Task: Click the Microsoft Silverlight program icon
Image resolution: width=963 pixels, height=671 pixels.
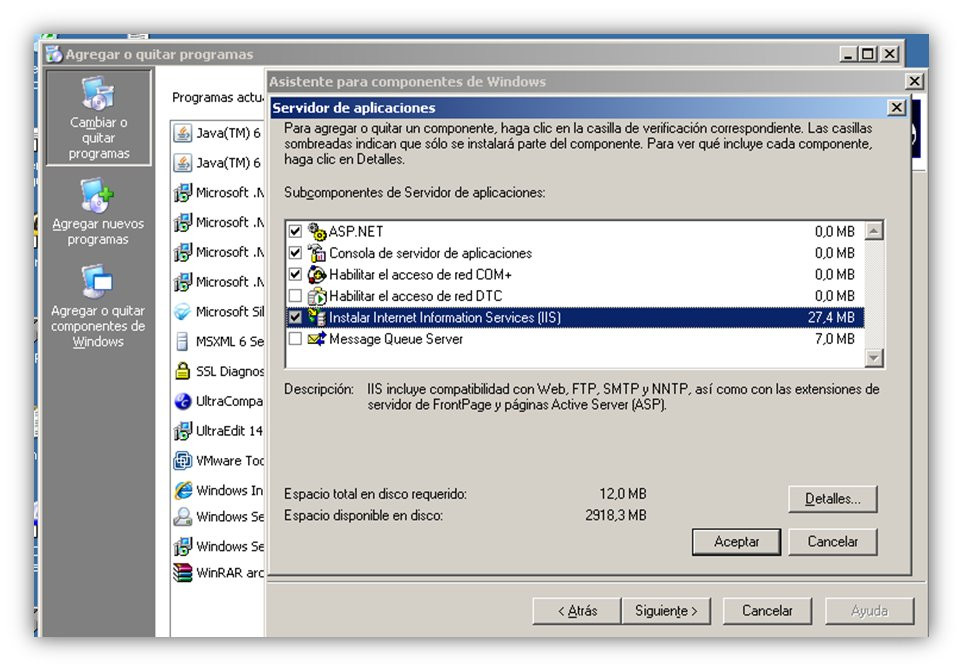Action: pos(182,311)
